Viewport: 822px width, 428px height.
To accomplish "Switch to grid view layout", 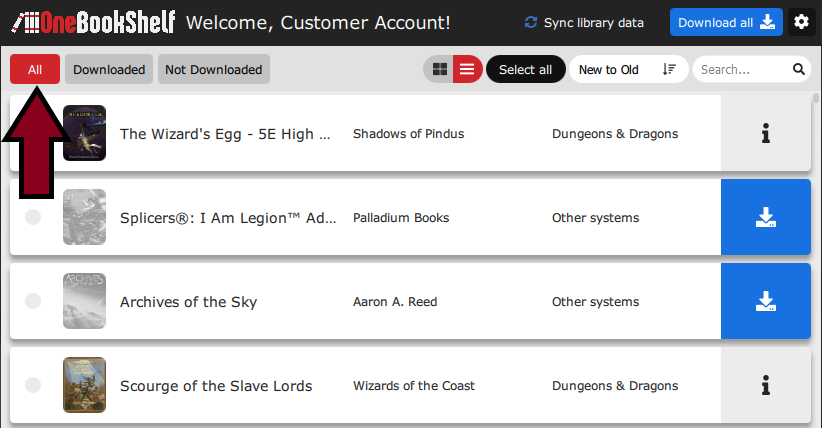I will (439, 70).
